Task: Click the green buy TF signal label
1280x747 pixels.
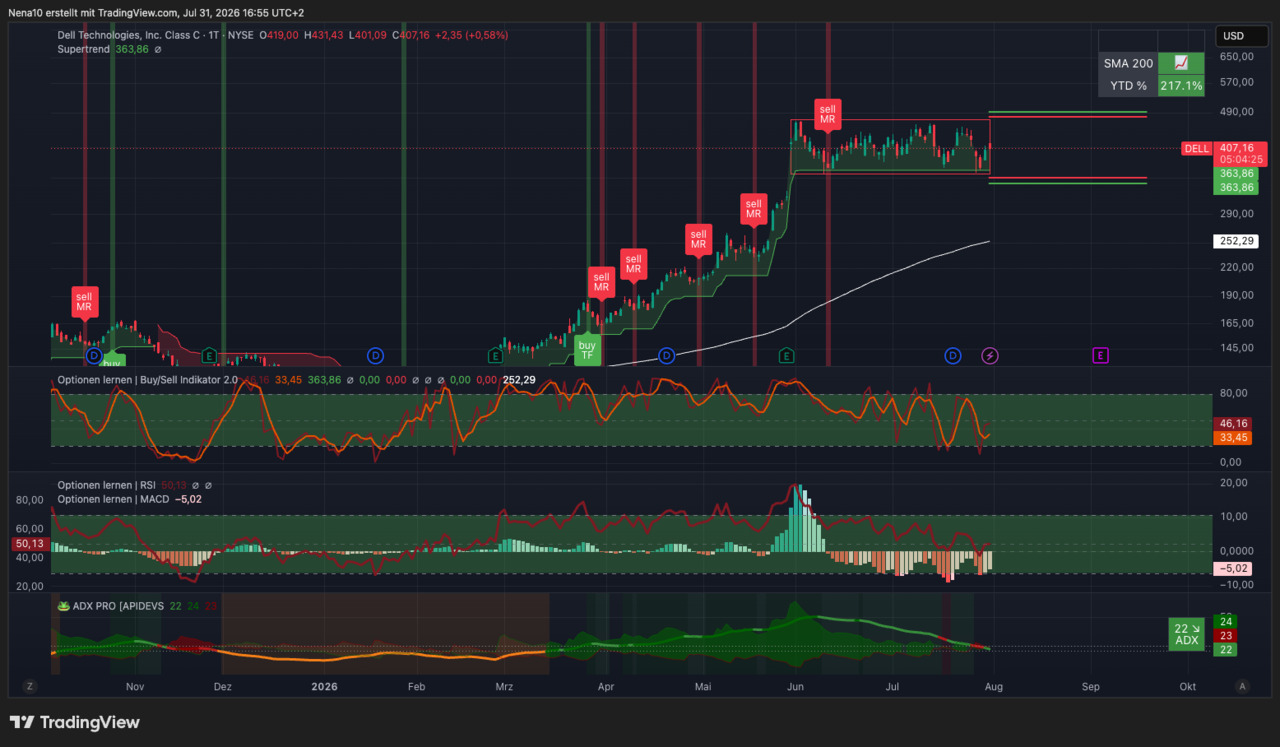Action: pos(587,351)
